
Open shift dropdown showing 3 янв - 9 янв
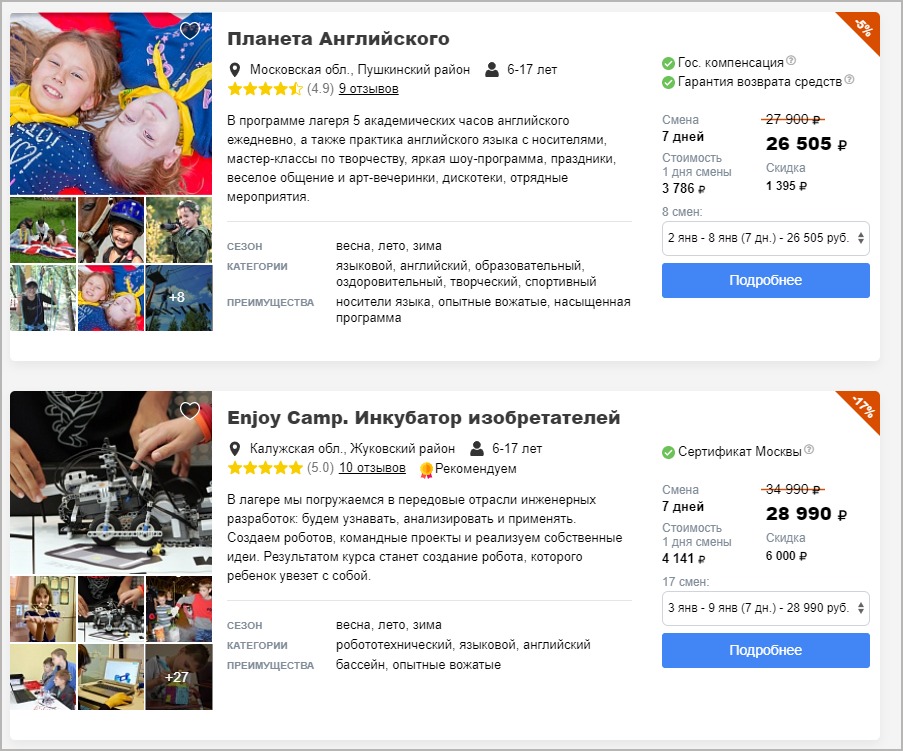765,608
